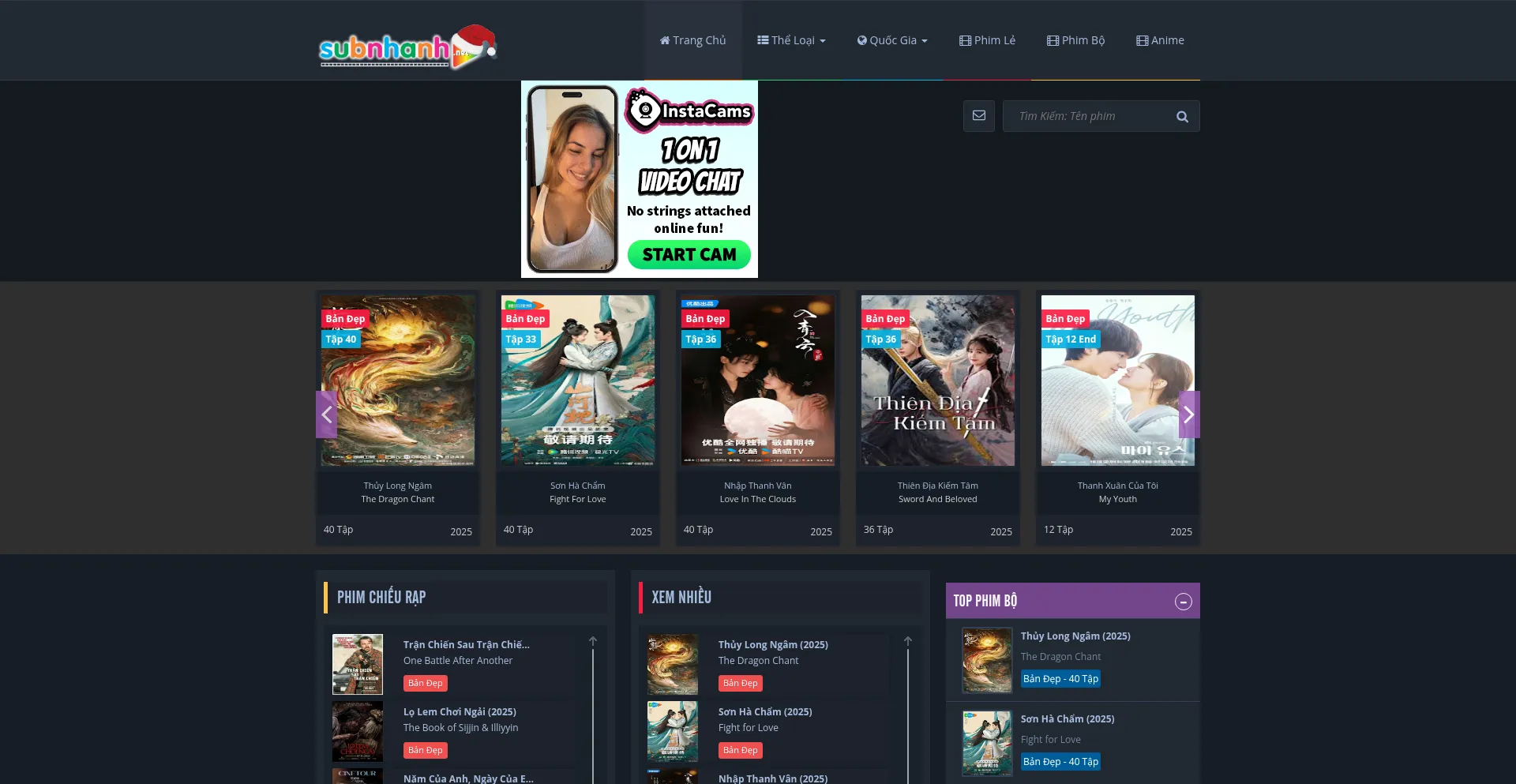This screenshot has width=1516, height=784.
Task: Collapse the Top Phim Bộ panel
Action: [1183, 602]
